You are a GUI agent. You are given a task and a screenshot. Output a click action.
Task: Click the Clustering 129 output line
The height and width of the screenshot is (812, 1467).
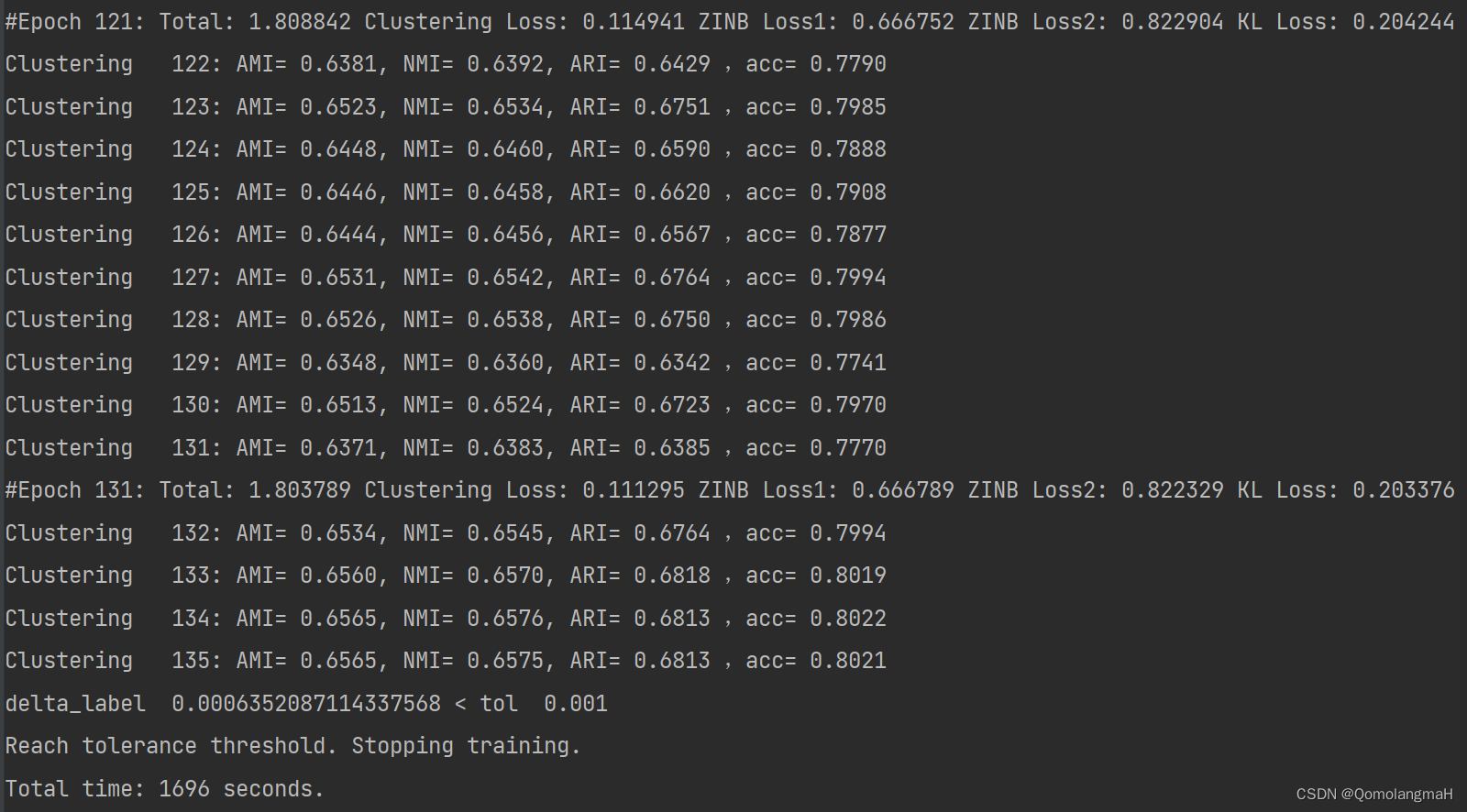(446, 363)
